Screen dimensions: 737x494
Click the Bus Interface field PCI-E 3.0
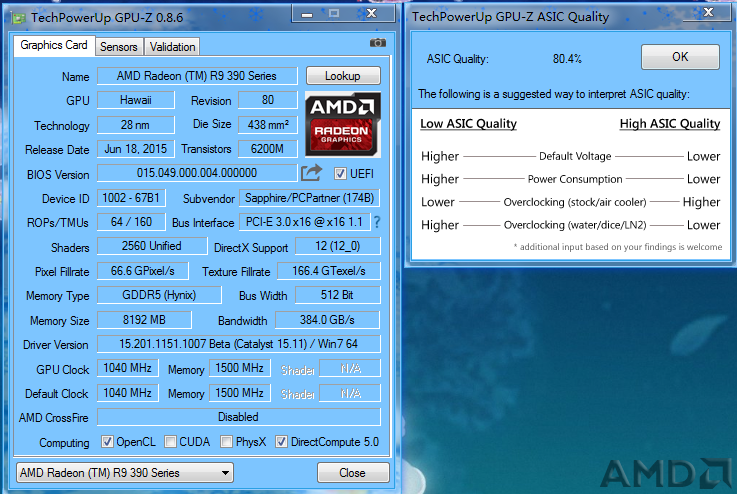click(305, 222)
